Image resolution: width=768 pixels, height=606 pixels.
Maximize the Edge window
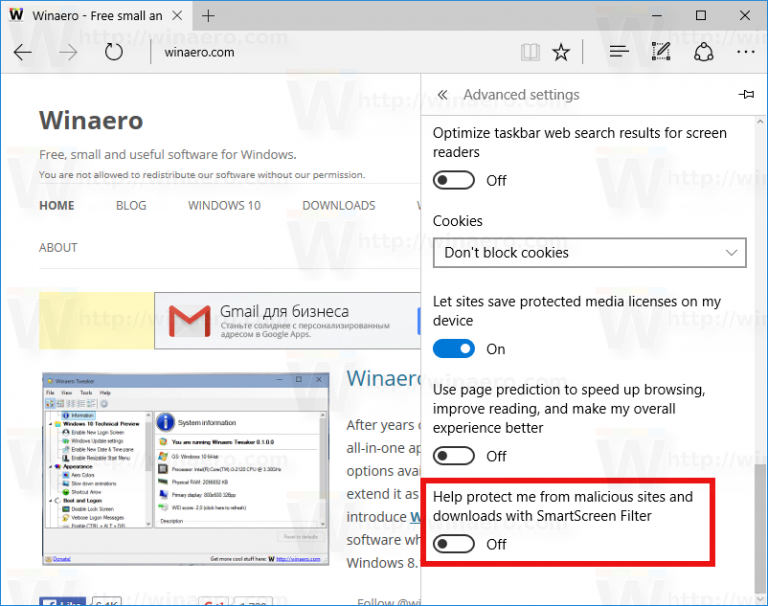pos(701,16)
